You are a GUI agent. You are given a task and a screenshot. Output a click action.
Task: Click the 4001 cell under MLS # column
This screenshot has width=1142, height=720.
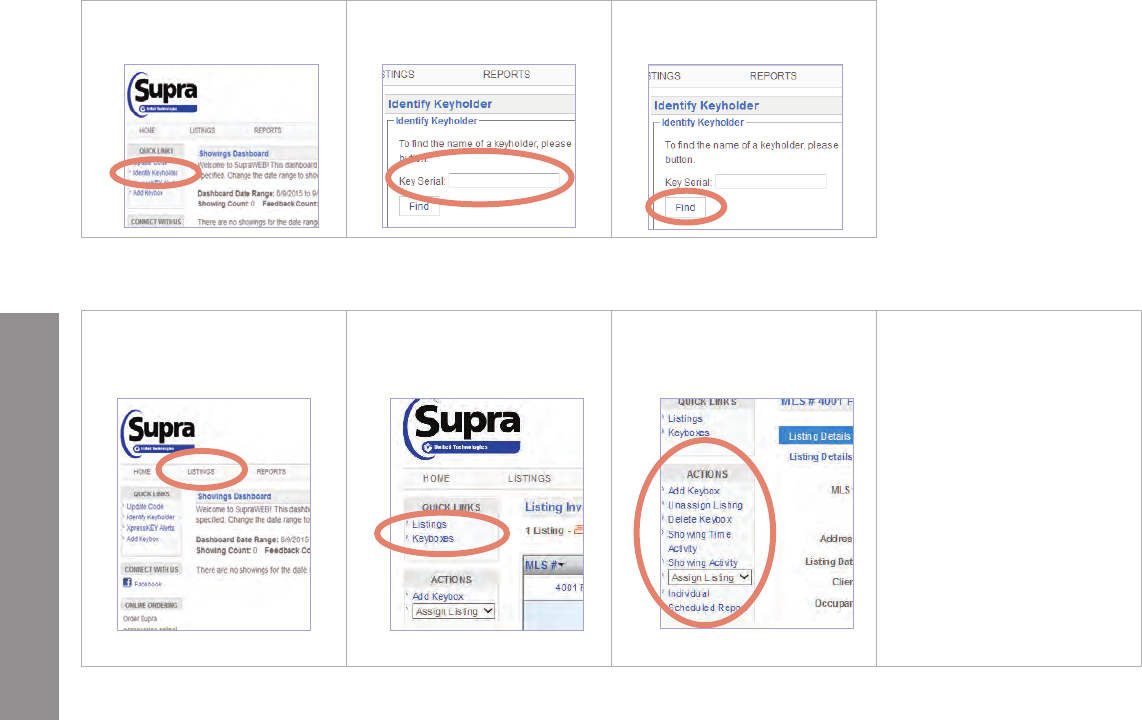coord(569,588)
